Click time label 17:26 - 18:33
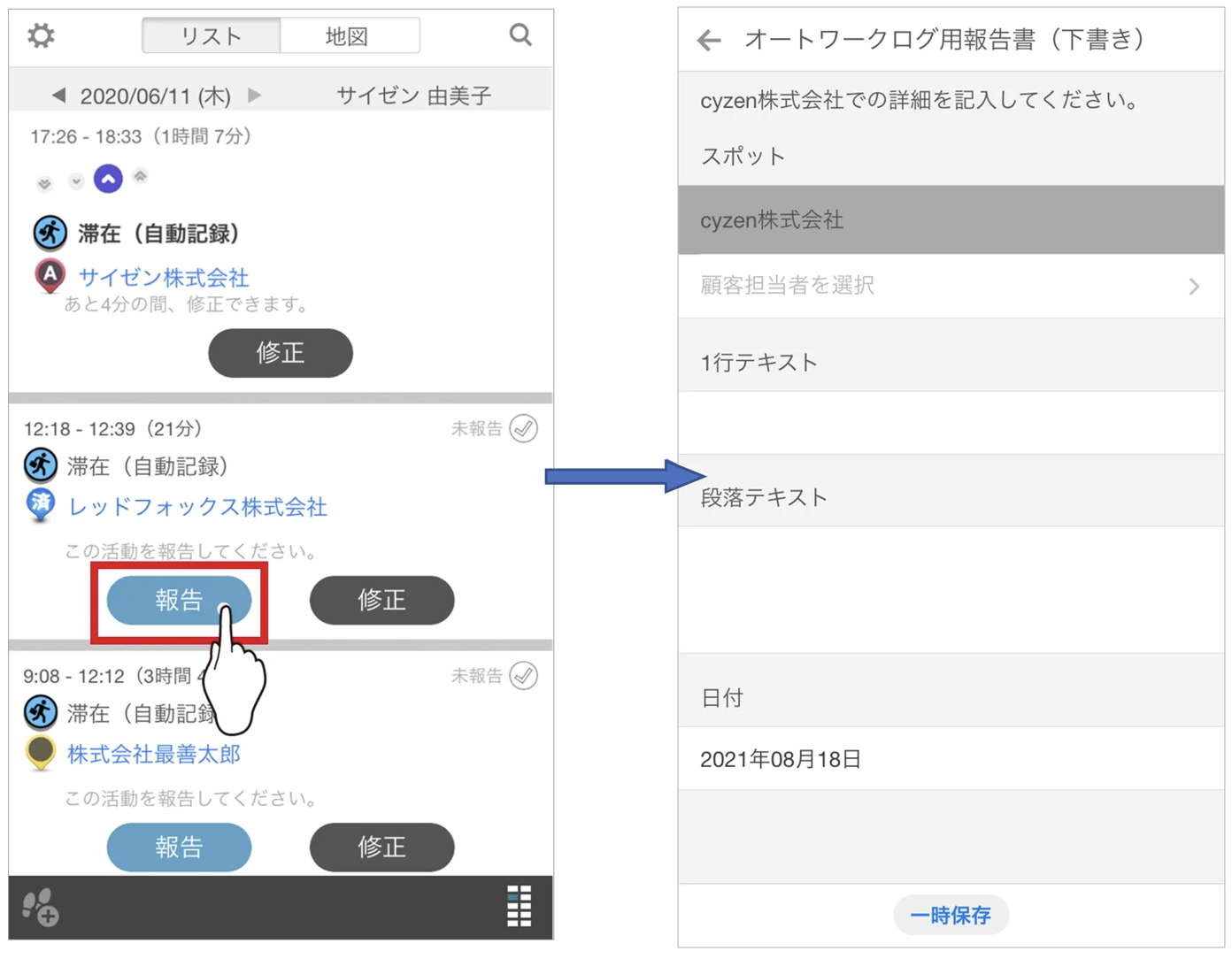This screenshot has width=1232, height=959. click(x=86, y=136)
